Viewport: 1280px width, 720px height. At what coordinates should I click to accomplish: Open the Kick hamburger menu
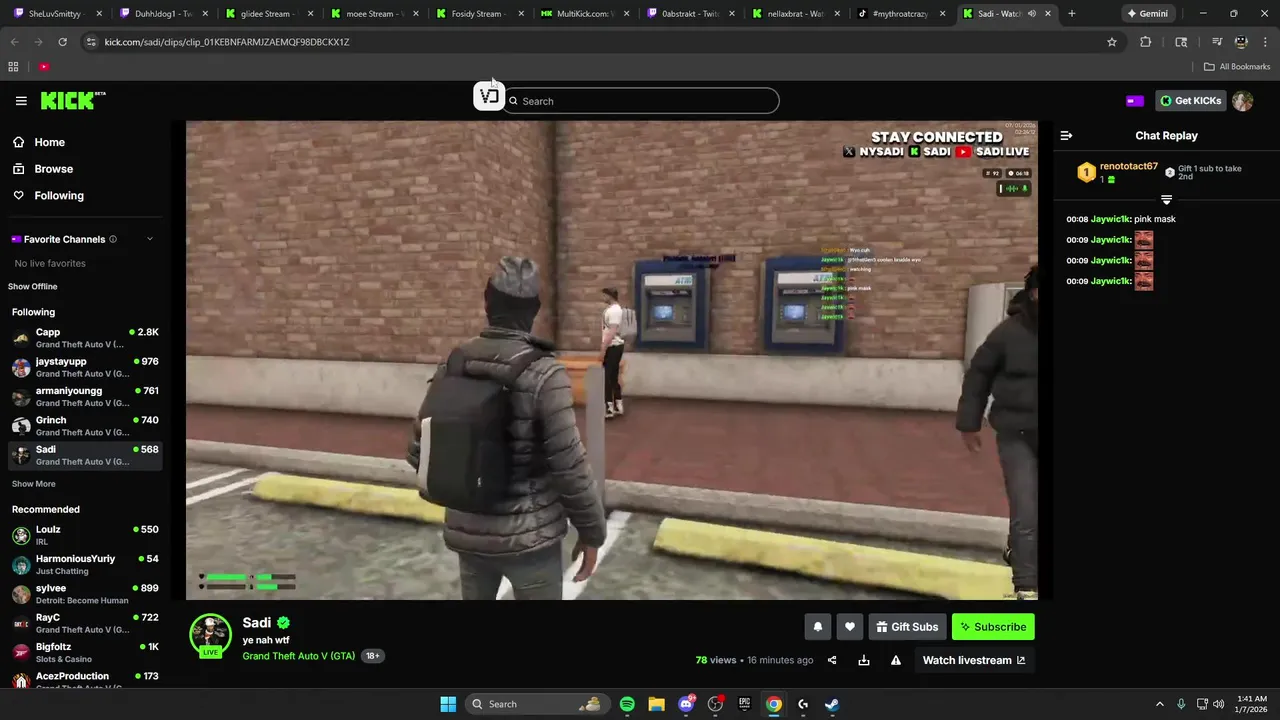coord(21,101)
